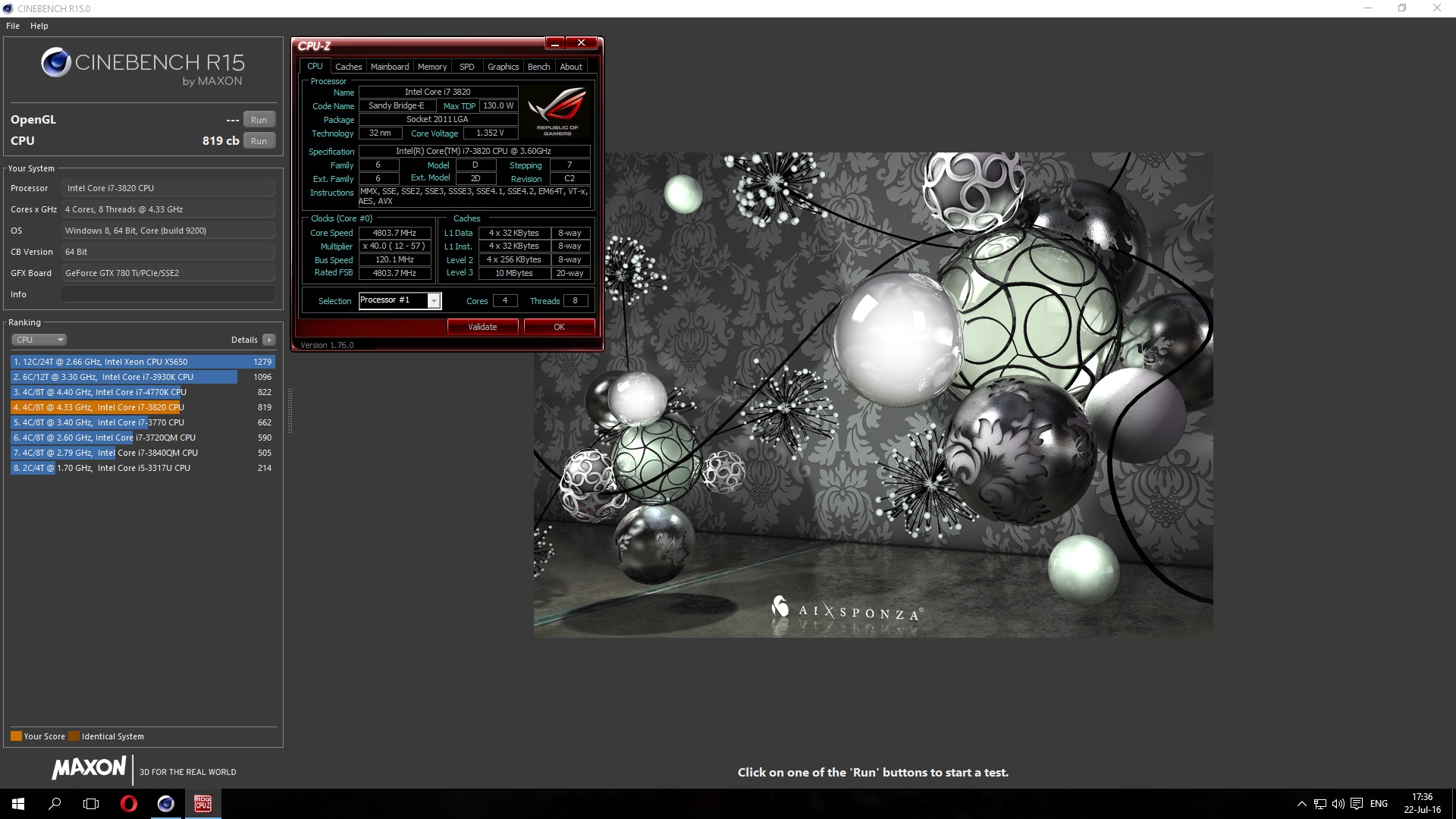Show hidden system tray icons
Image resolution: width=1456 pixels, height=819 pixels.
[1301, 804]
